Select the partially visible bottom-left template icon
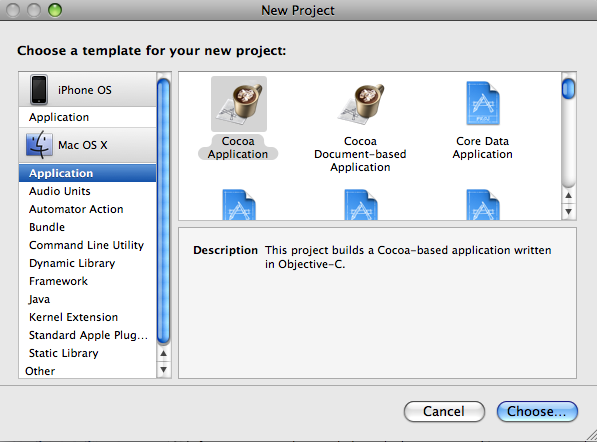The image size is (597, 442). click(239, 204)
